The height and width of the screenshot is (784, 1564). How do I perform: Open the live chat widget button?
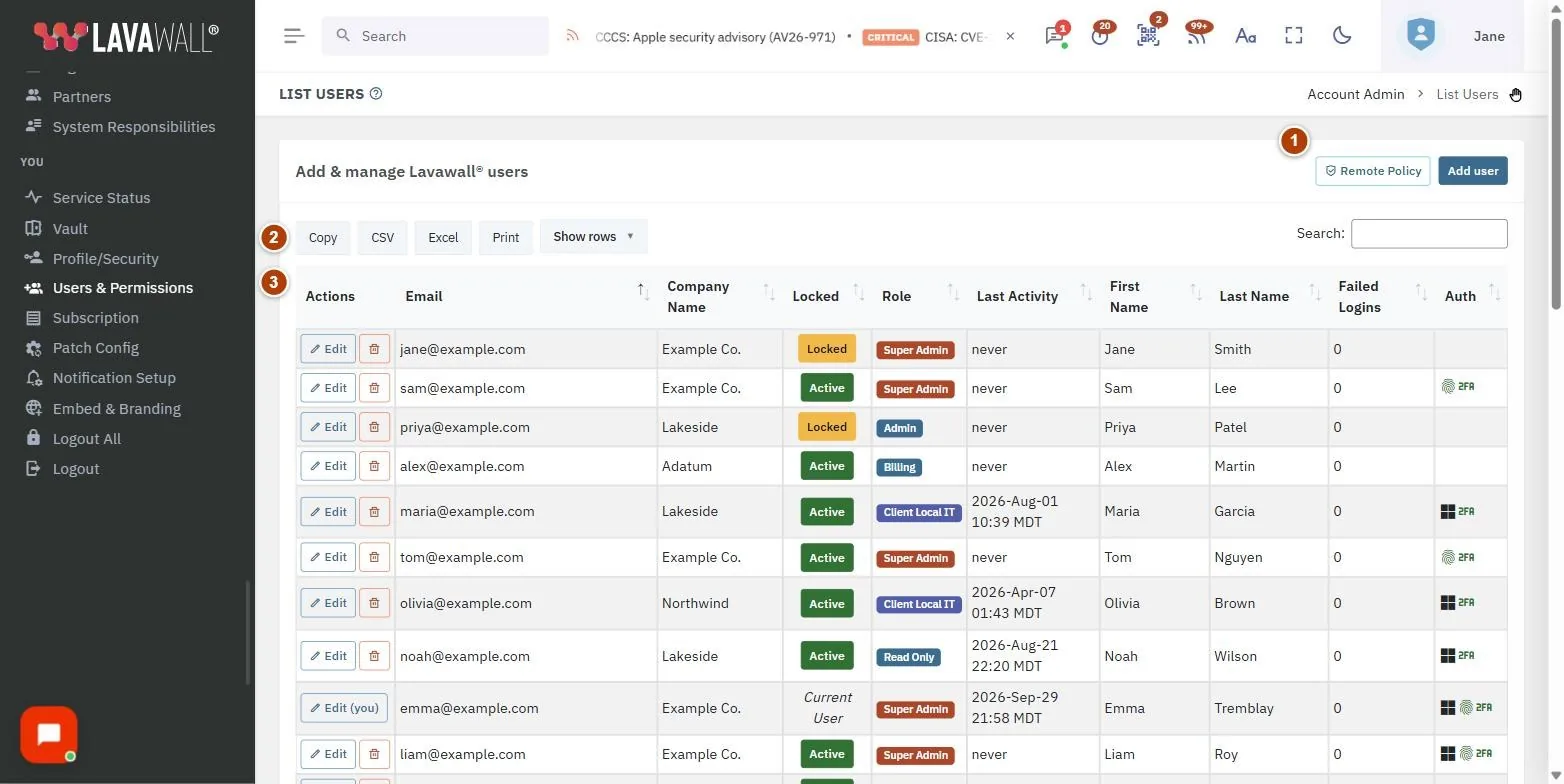pos(48,735)
